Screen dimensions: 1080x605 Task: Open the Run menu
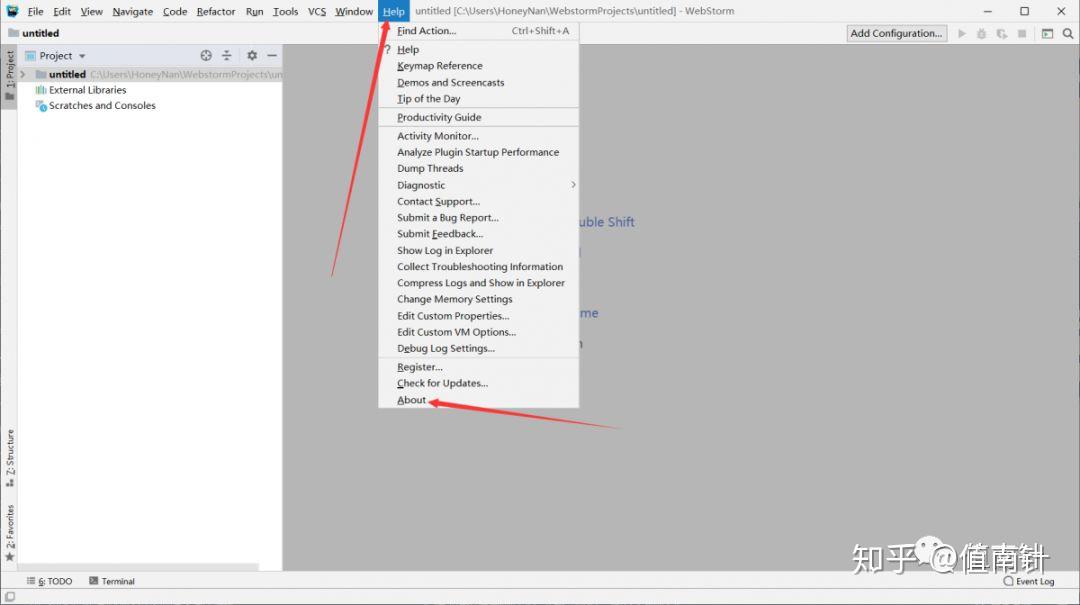click(x=254, y=11)
